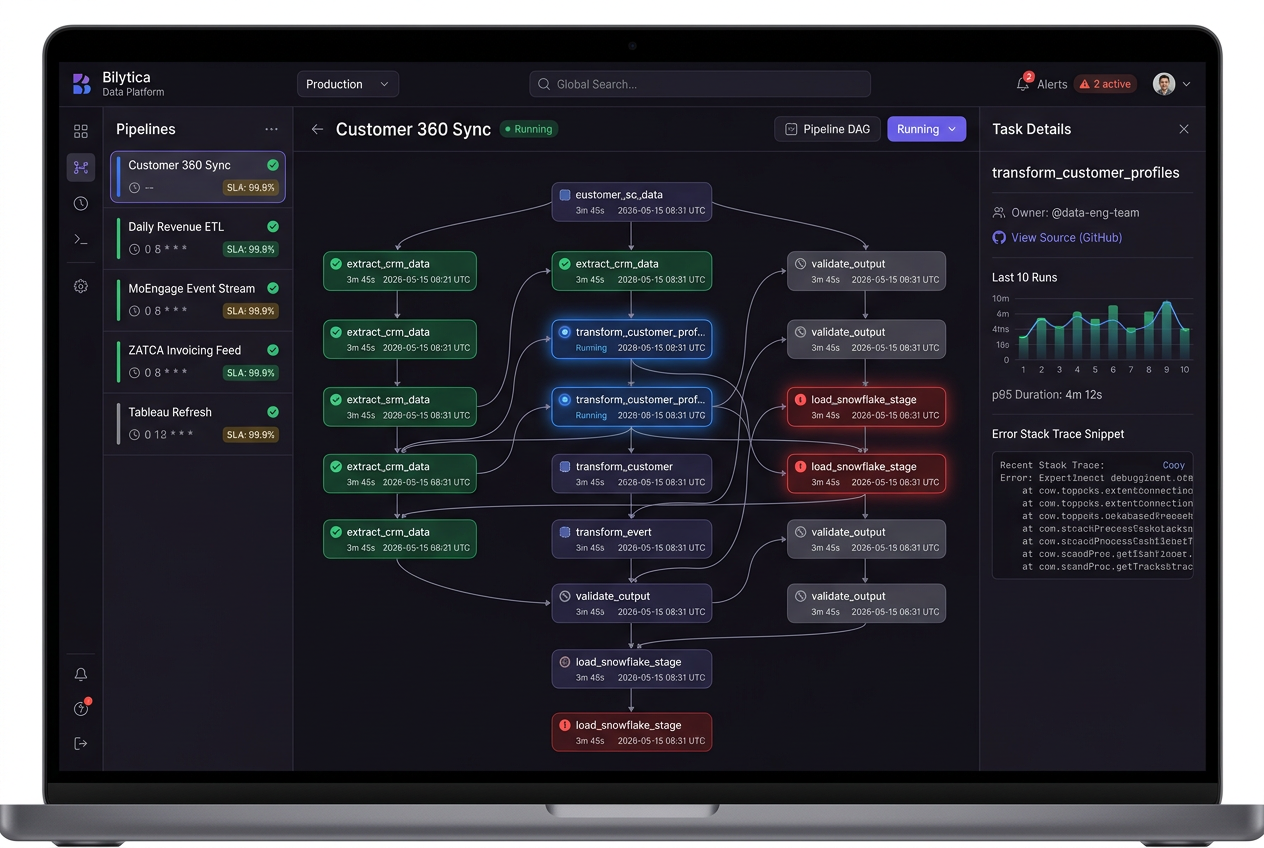Open the ZATCA Invoicing Feed pipeline
This screenshot has width=1264, height=848.
click(198, 362)
